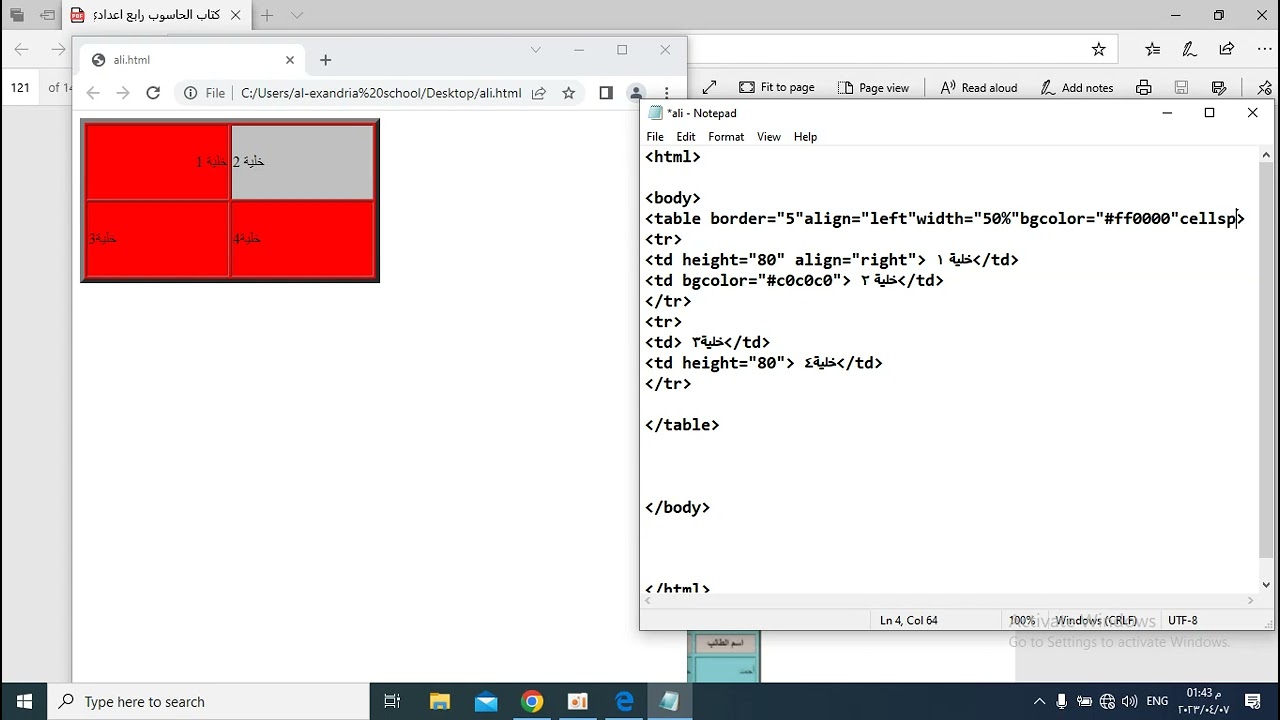The image size is (1280, 720).
Task: Show hidden system tray icons
Action: tap(1039, 702)
